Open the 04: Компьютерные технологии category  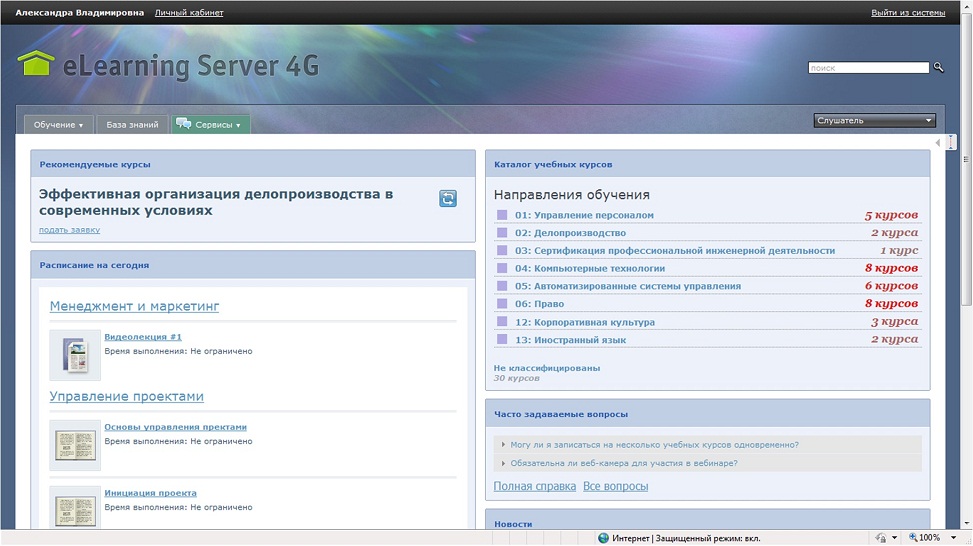(x=589, y=268)
